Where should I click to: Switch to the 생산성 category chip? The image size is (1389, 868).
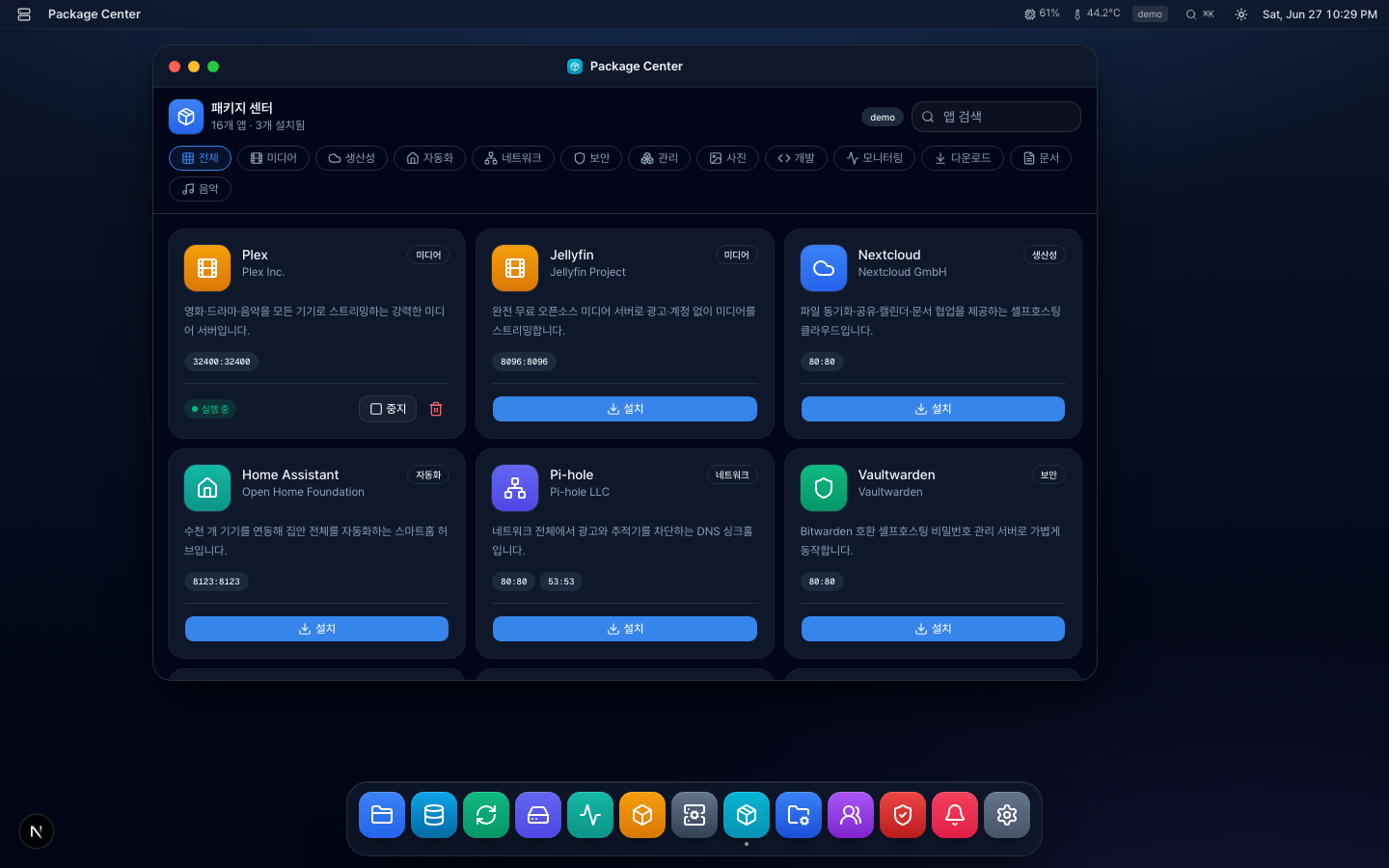click(x=352, y=158)
